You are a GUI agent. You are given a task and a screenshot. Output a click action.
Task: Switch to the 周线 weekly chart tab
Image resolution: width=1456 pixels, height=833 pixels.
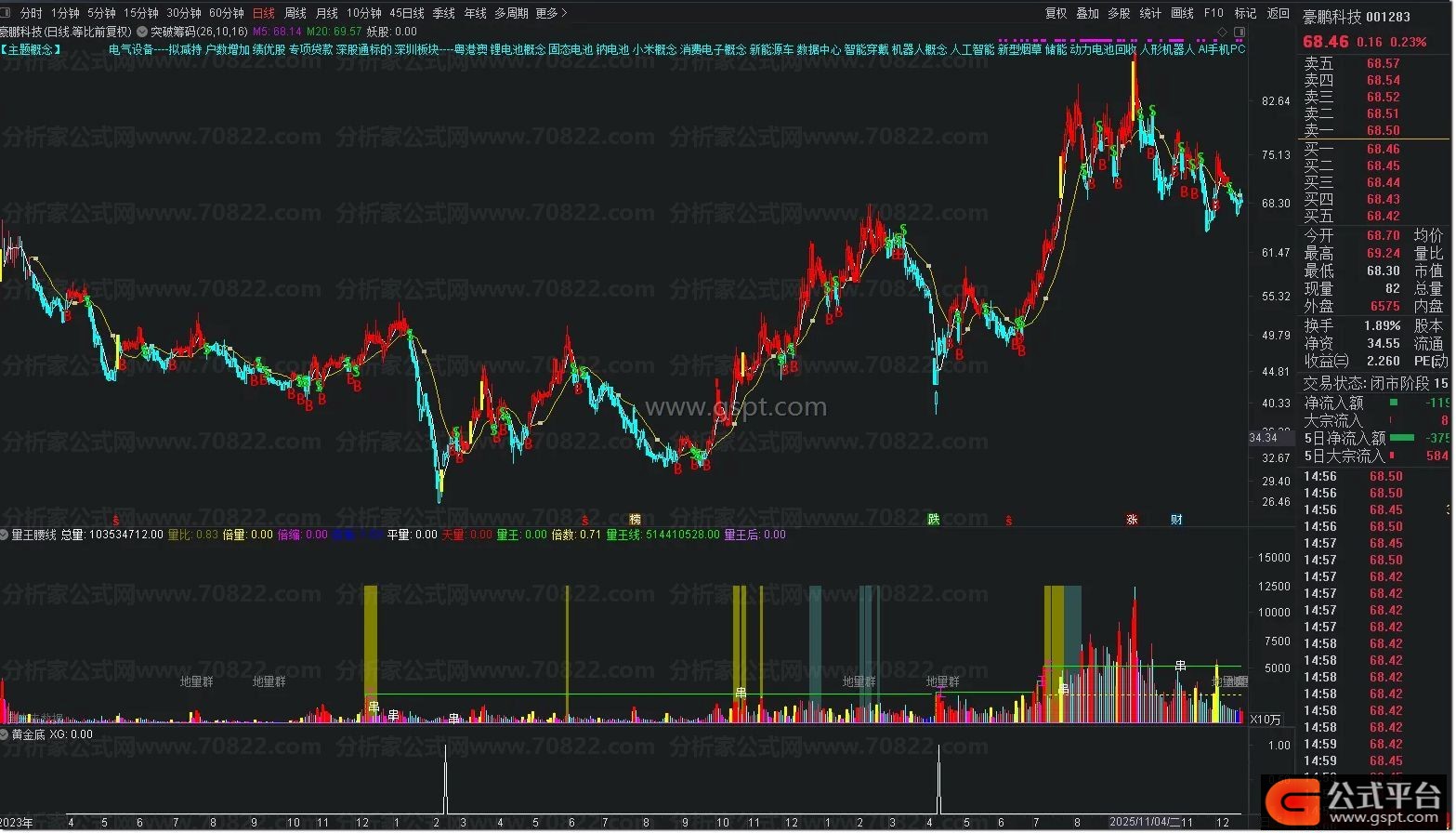(x=295, y=13)
